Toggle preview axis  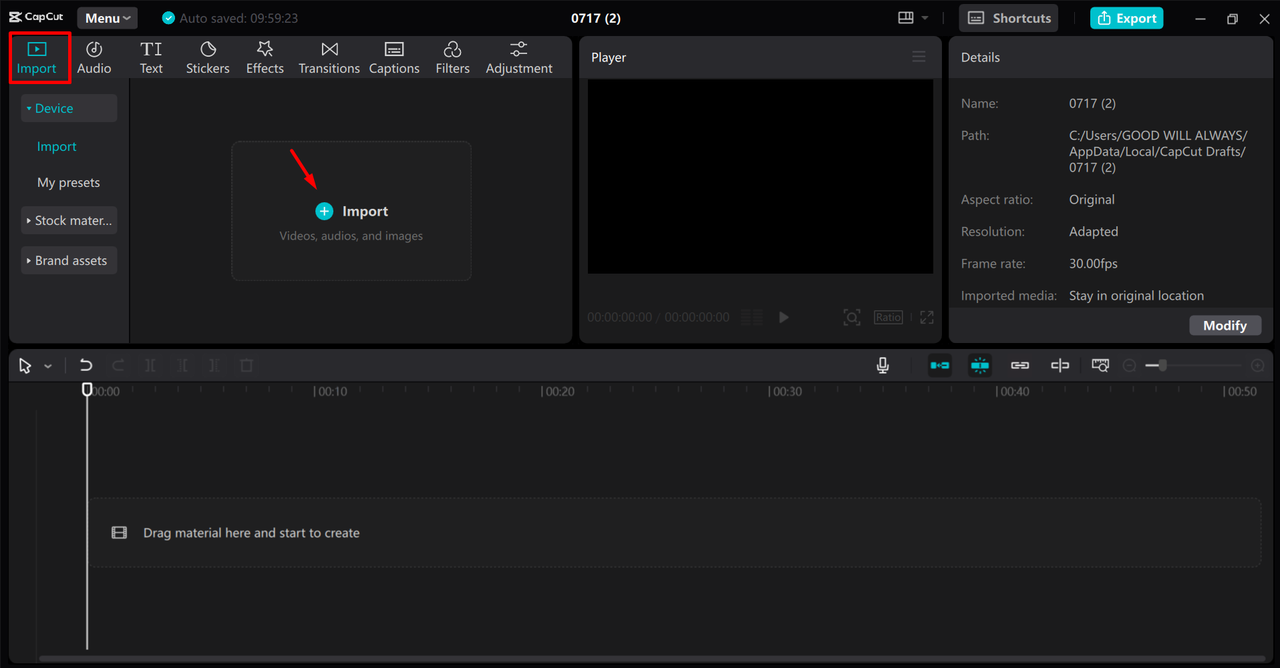point(1060,366)
